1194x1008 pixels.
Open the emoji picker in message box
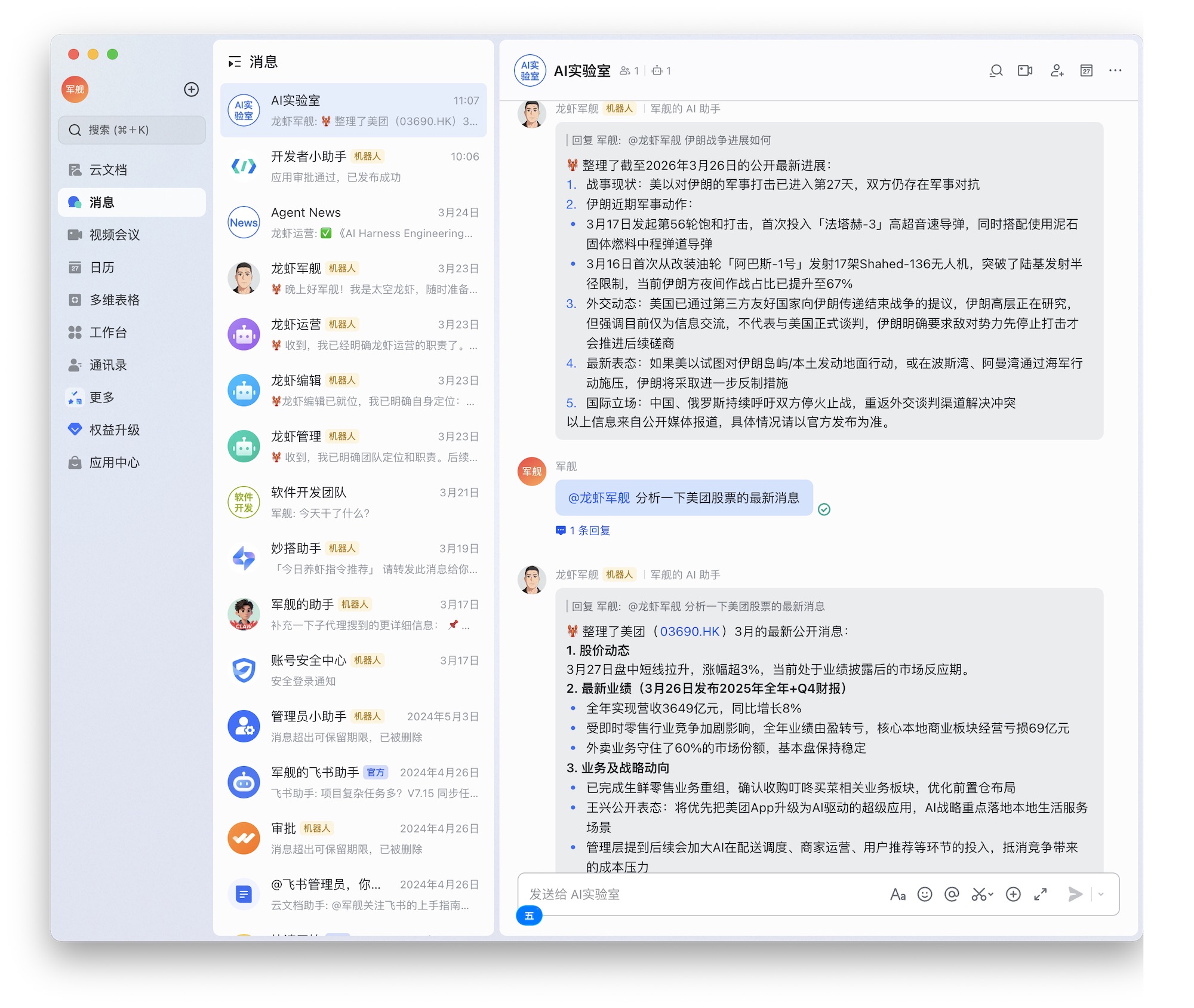pyautogui.click(x=924, y=894)
